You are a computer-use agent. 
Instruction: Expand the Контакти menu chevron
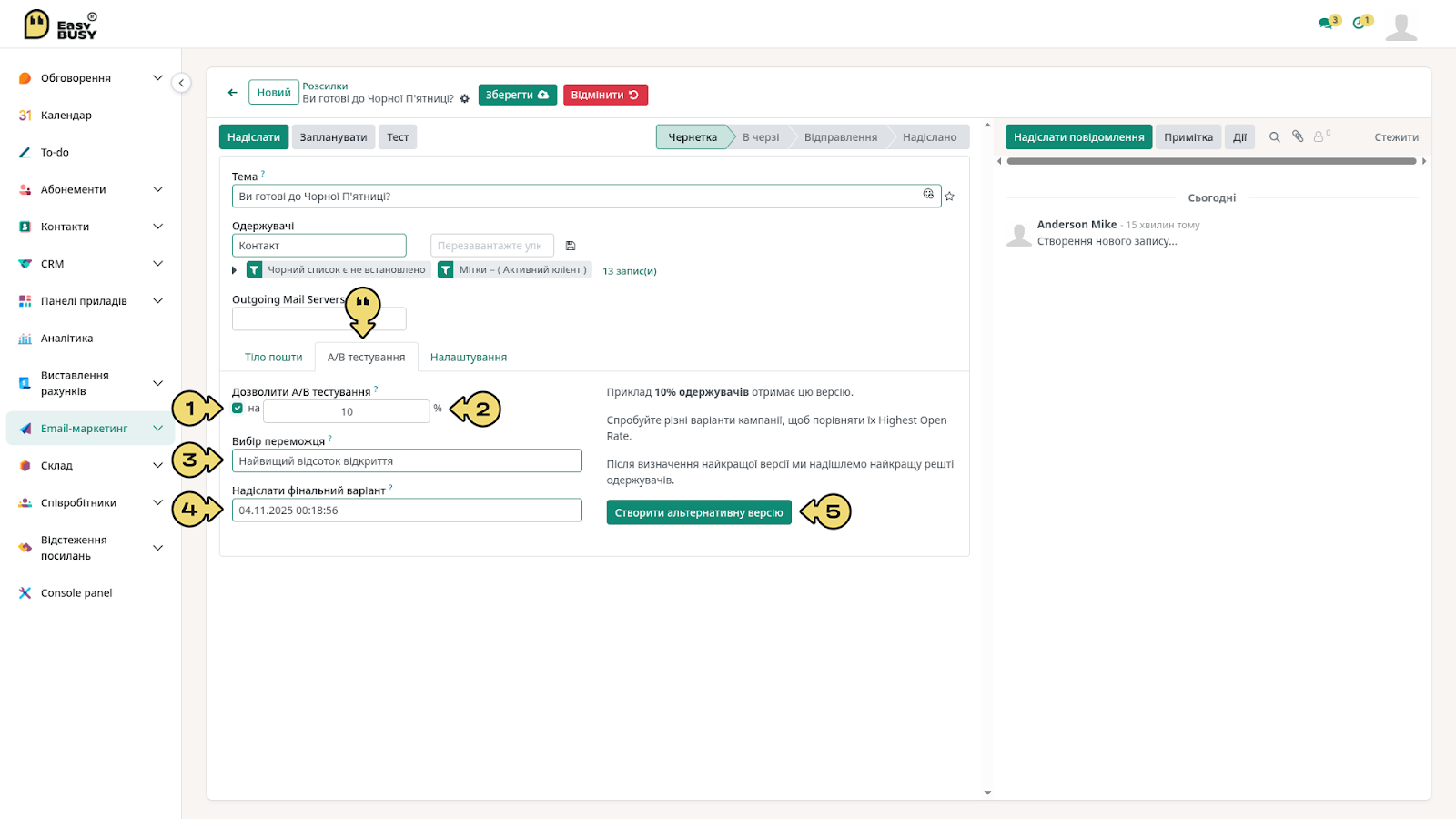(x=157, y=227)
